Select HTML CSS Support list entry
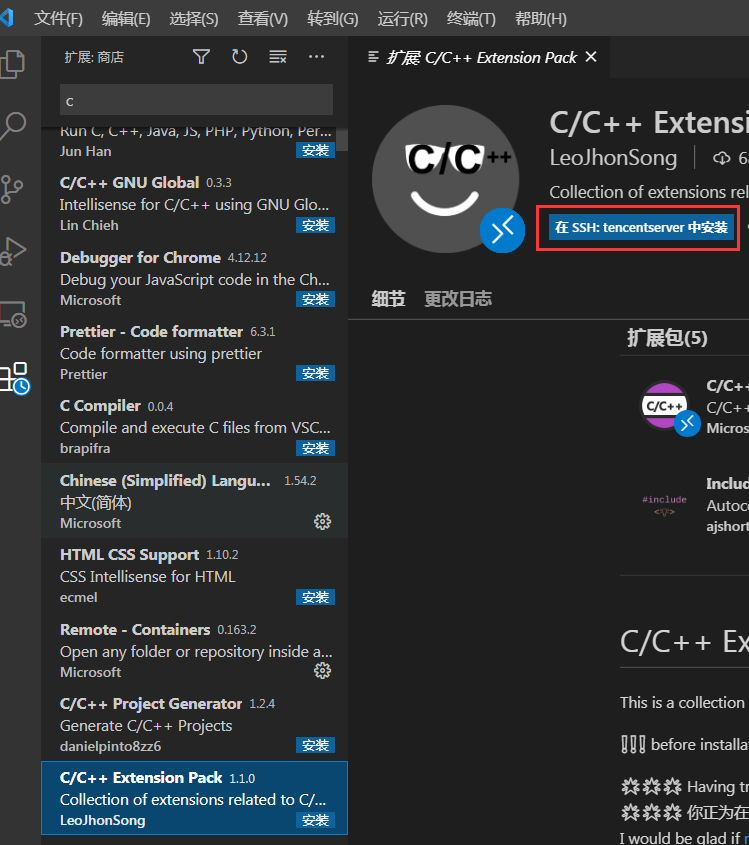Viewport: 749px width, 845px height. (x=195, y=576)
